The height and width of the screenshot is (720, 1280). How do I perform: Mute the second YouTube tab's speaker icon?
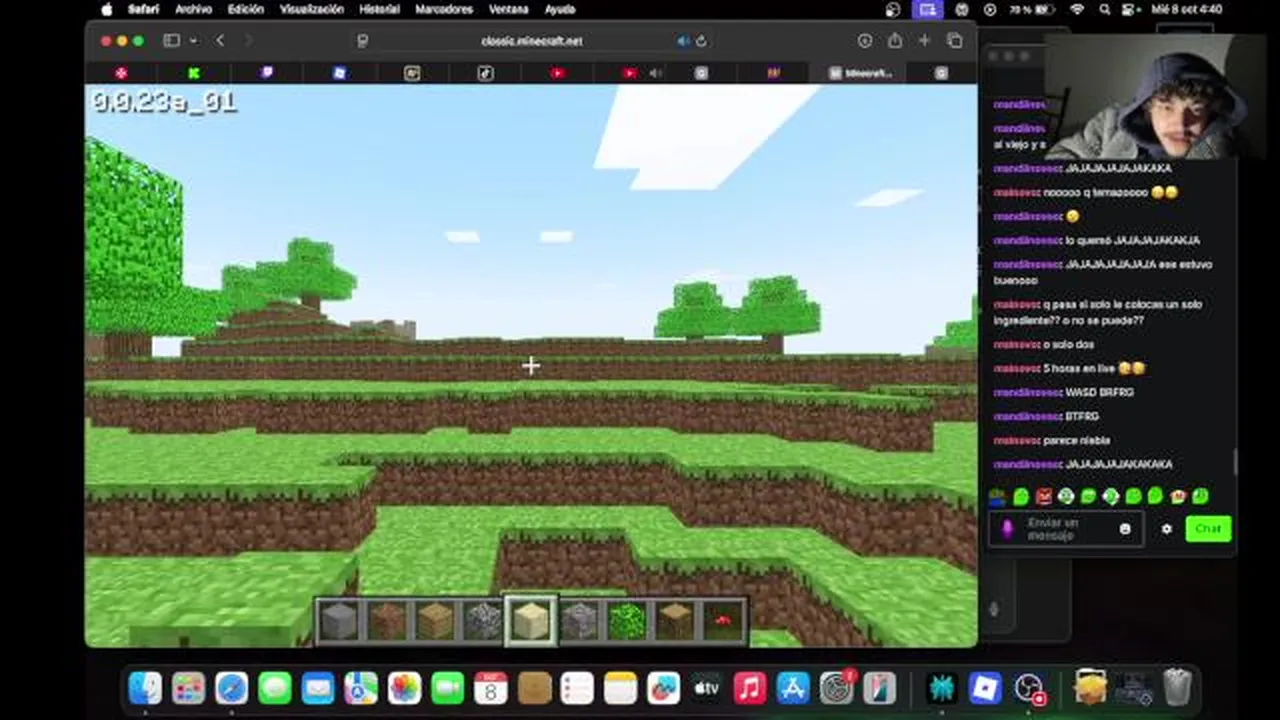click(x=656, y=73)
